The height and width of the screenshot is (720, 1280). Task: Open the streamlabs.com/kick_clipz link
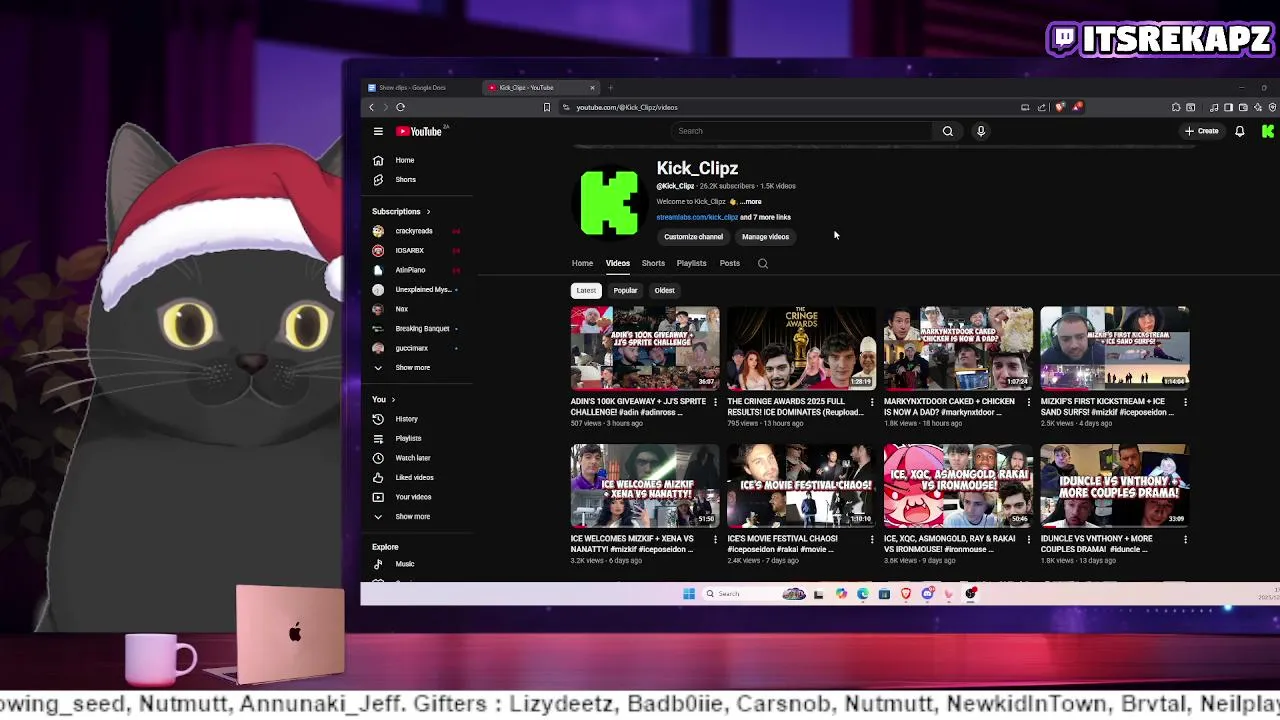tap(697, 217)
